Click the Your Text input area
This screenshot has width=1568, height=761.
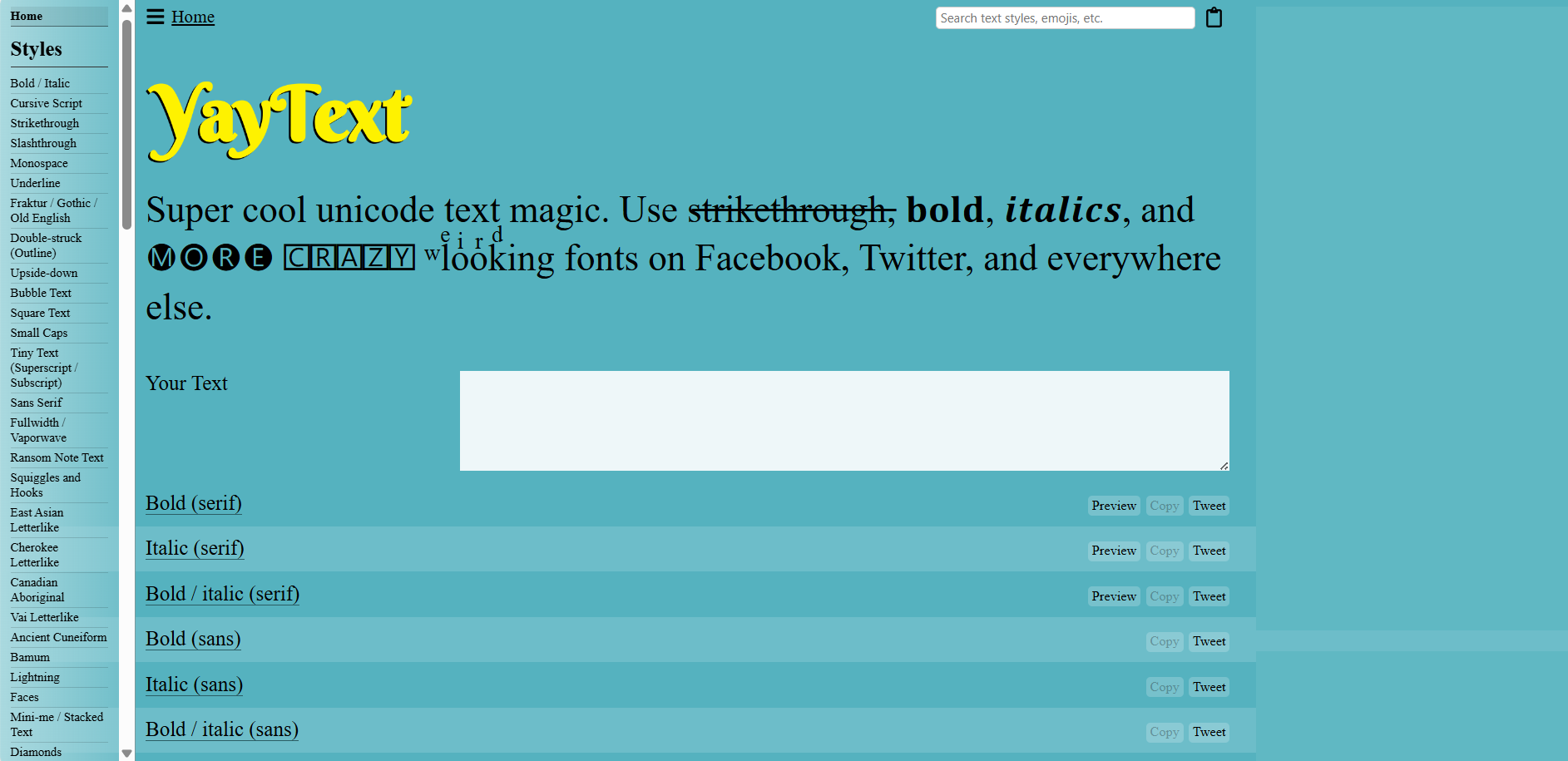pos(844,421)
